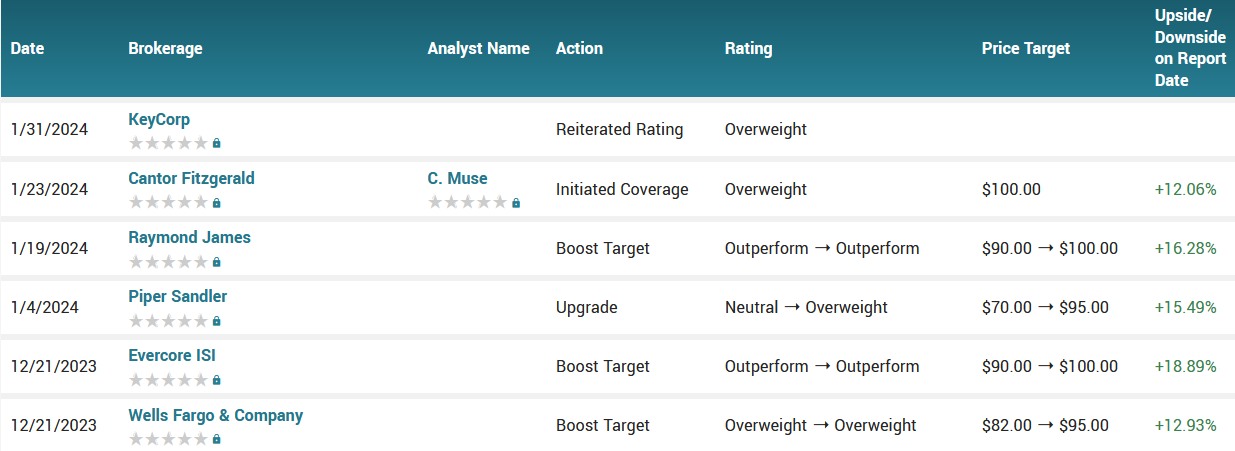Click the lock icon under Piper Sandler
This screenshot has width=1235, height=451.
[x=216, y=321]
